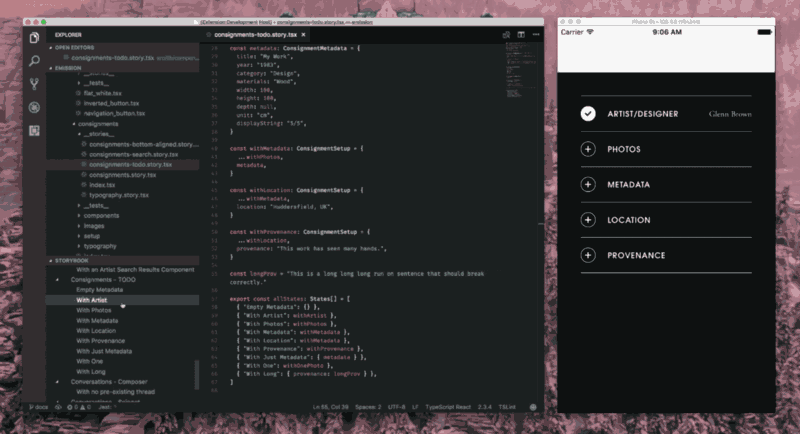Image resolution: width=800 pixels, height=434 pixels.
Task: Tap the plus icon beside PHOTOS
Action: point(588,149)
